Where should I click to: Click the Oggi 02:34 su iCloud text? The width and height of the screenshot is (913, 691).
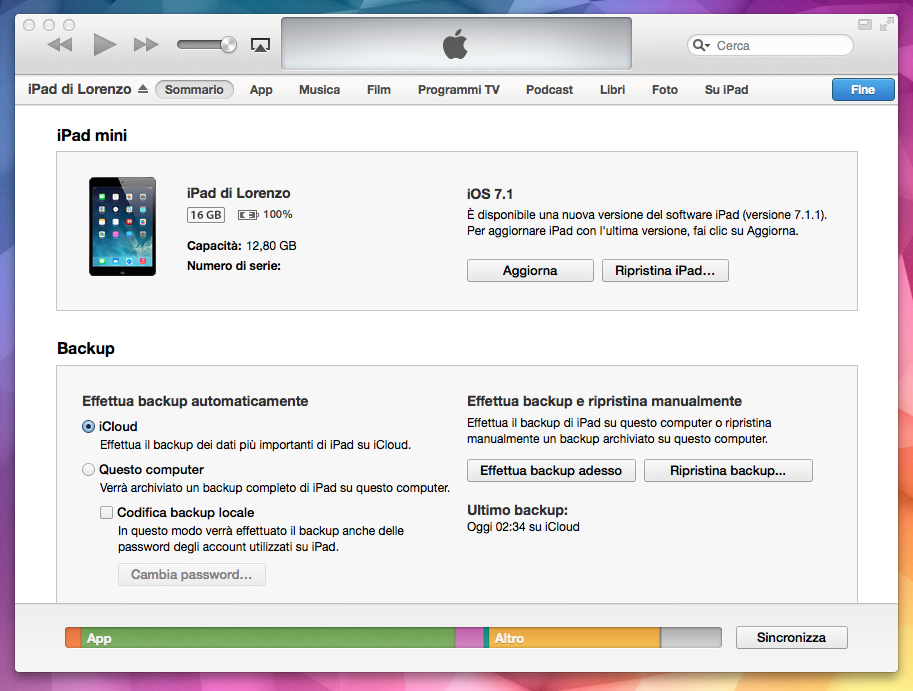523,527
